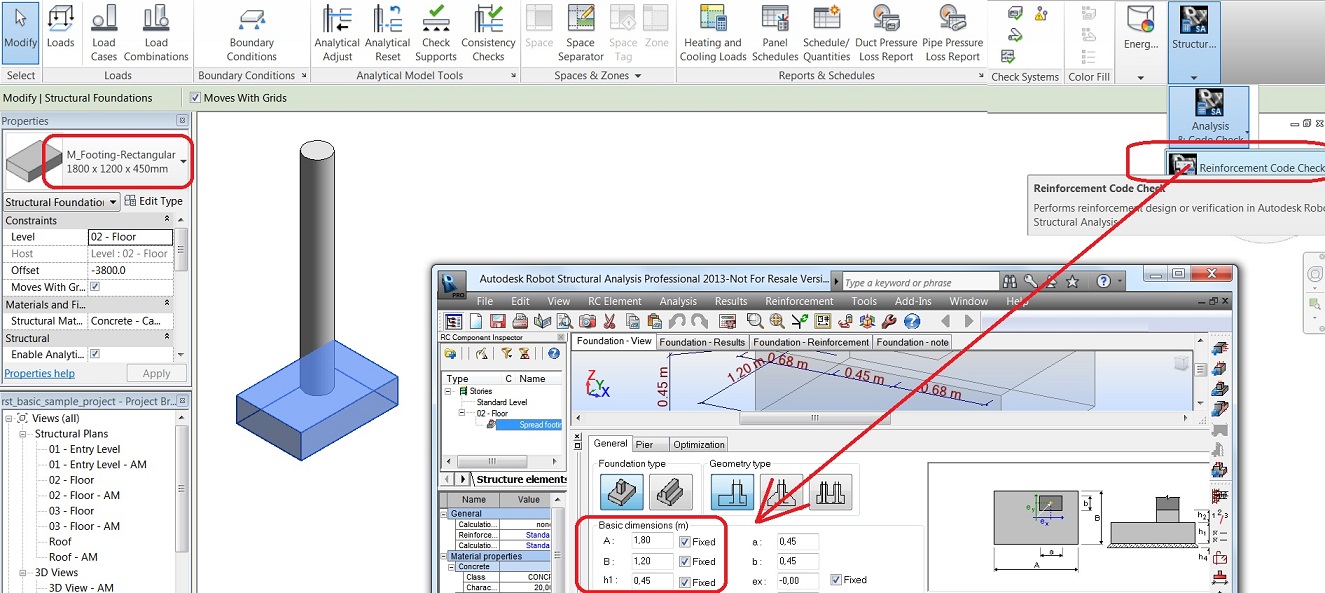Click the Energy analysis icon
Image resolution: width=1325 pixels, height=593 pixels.
coord(1141,28)
